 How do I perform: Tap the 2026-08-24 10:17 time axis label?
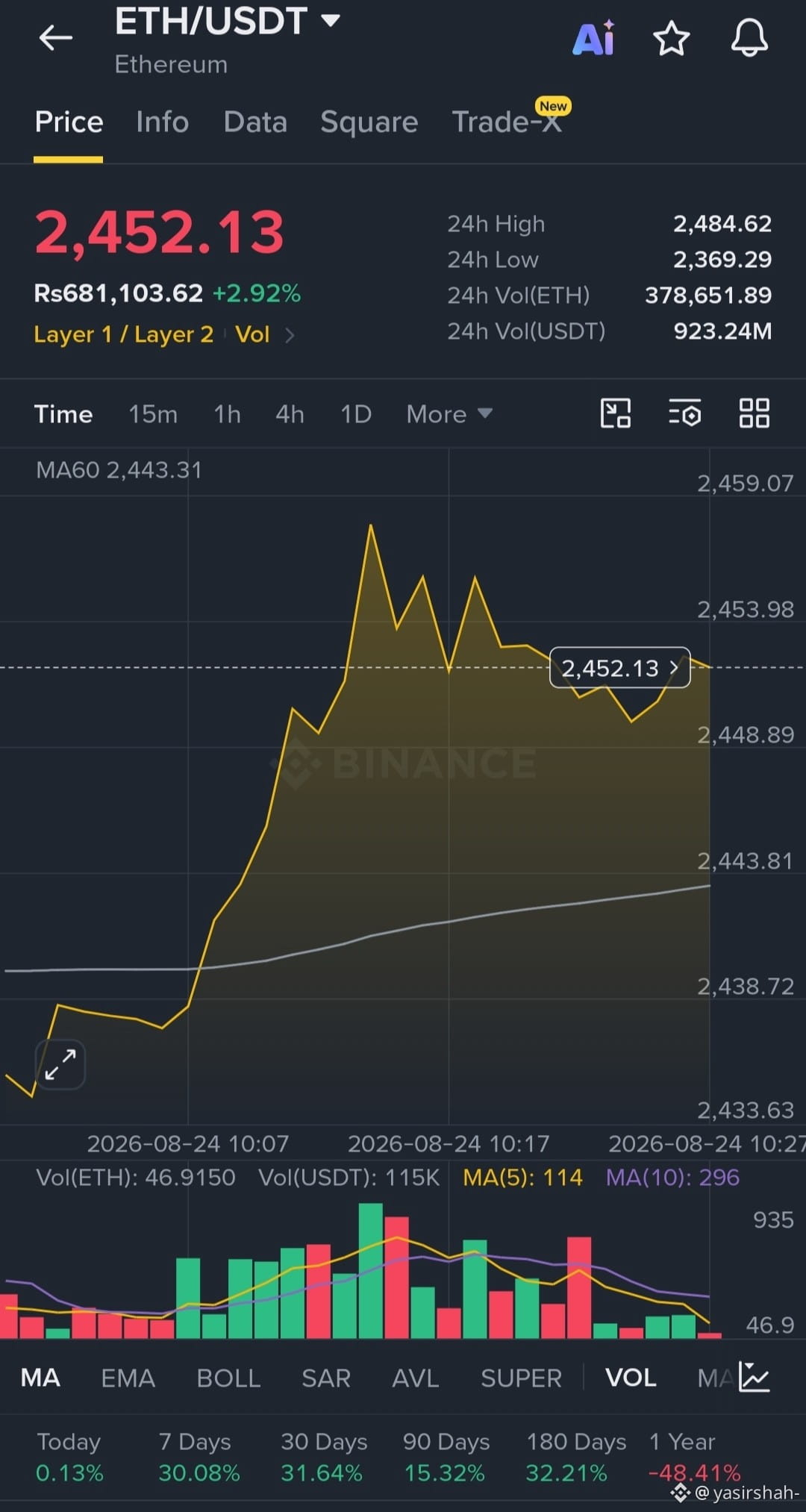pyautogui.click(x=449, y=1144)
